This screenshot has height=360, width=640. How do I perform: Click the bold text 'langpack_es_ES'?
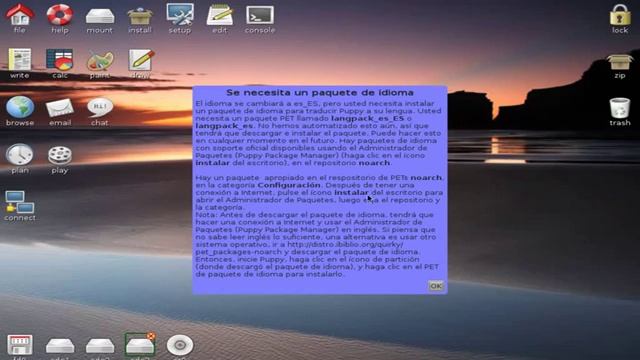pyautogui.click(x=367, y=118)
